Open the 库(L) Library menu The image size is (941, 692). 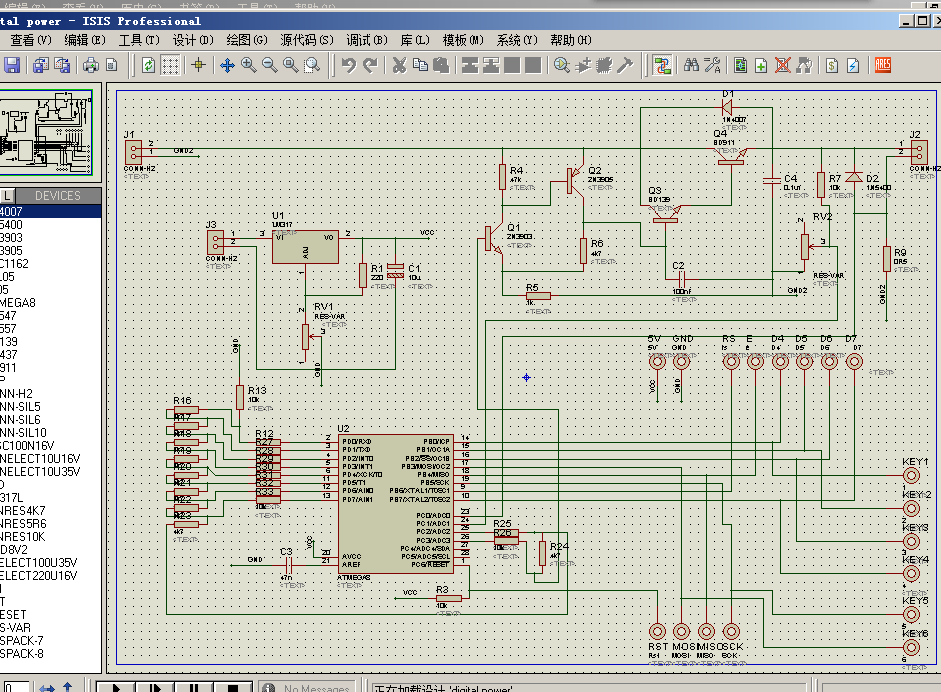[x=415, y=40]
